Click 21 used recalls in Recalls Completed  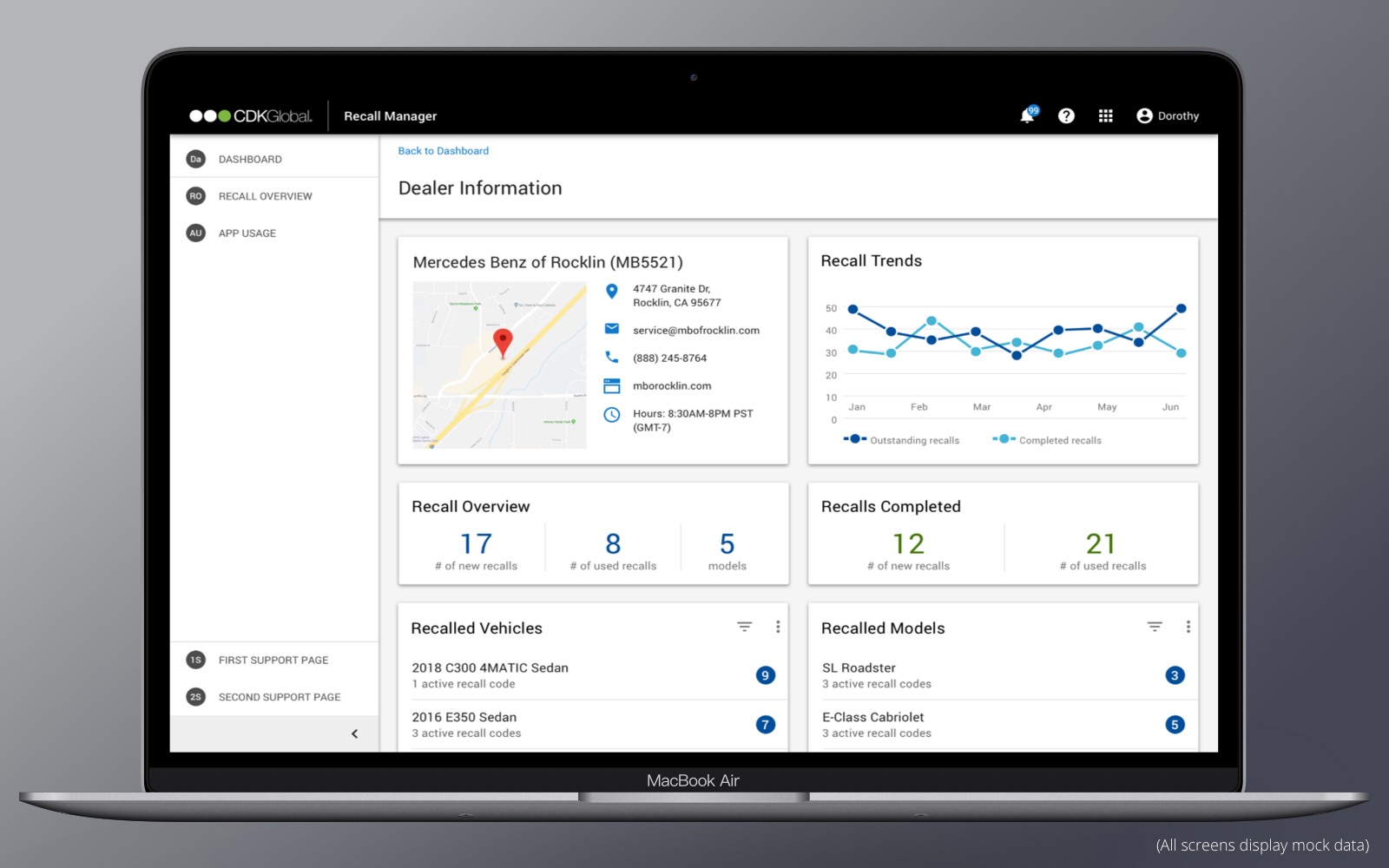1101,544
